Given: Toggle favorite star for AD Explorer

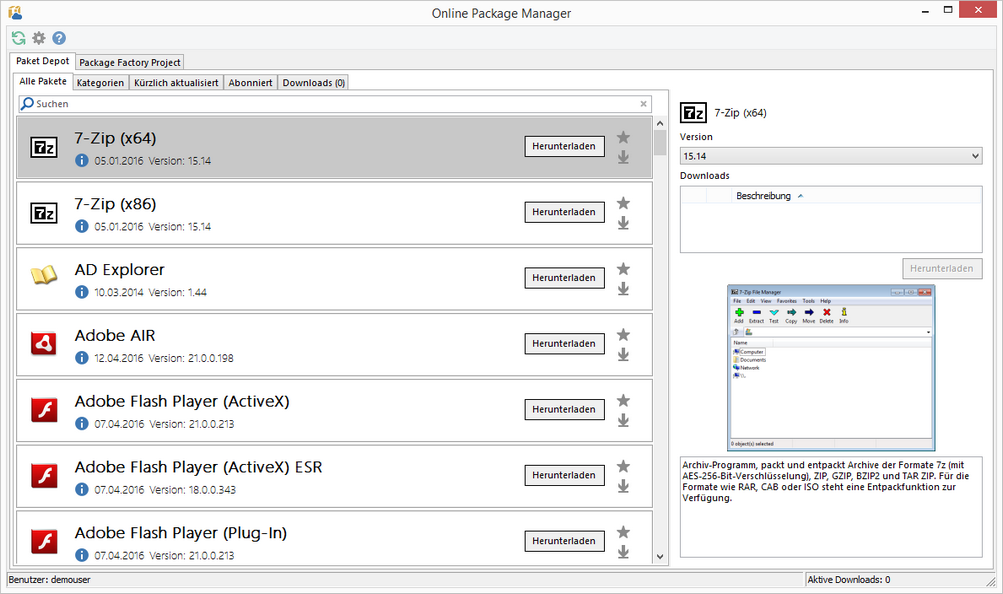Looking at the screenshot, I should 623,269.
